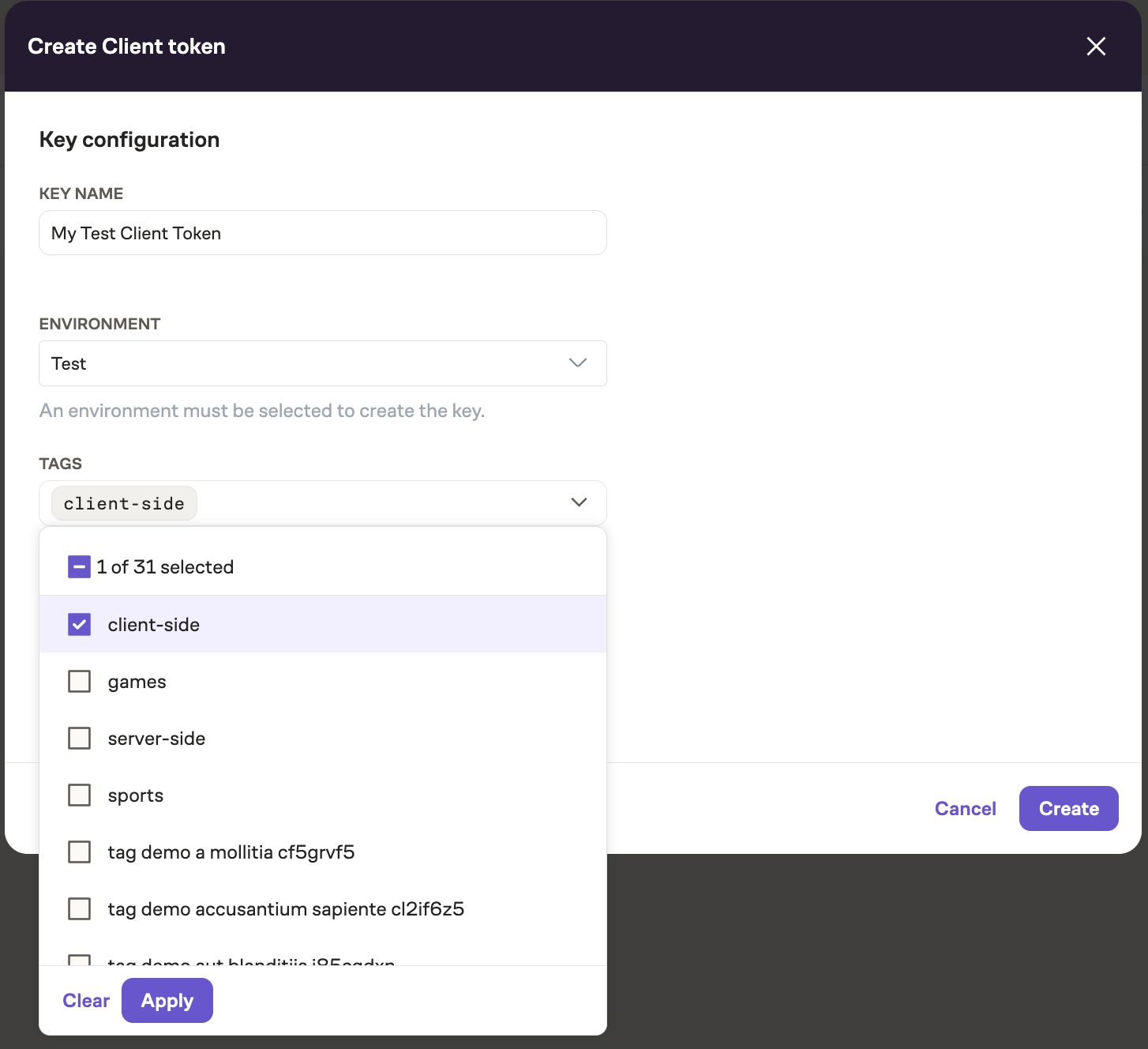Enable the games tag checkbox
The width and height of the screenshot is (1148, 1049).
coord(79,681)
